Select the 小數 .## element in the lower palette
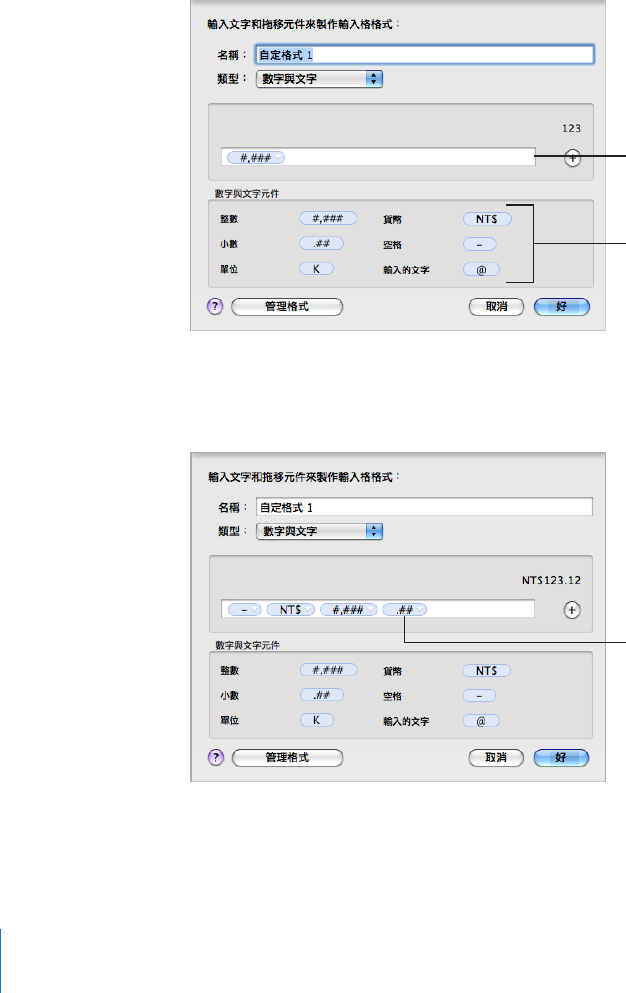 tap(322, 694)
